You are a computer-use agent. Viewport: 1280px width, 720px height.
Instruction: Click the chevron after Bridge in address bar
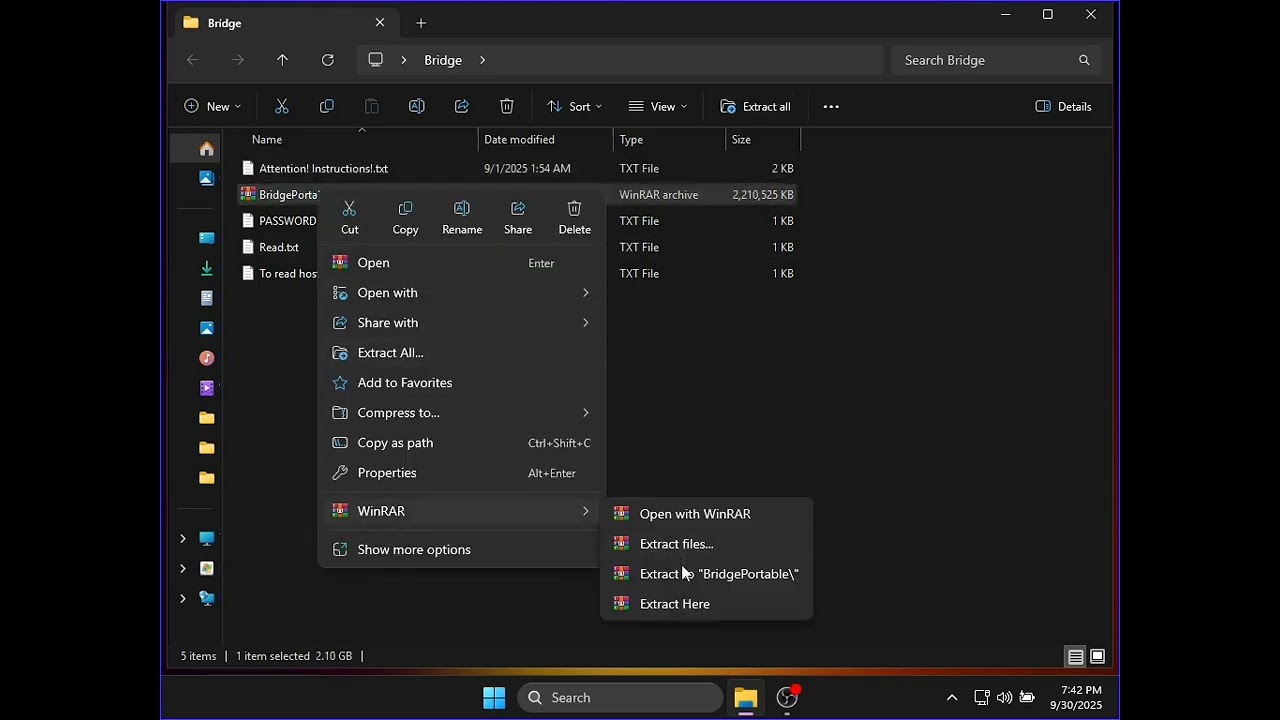(x=482, y=60)
